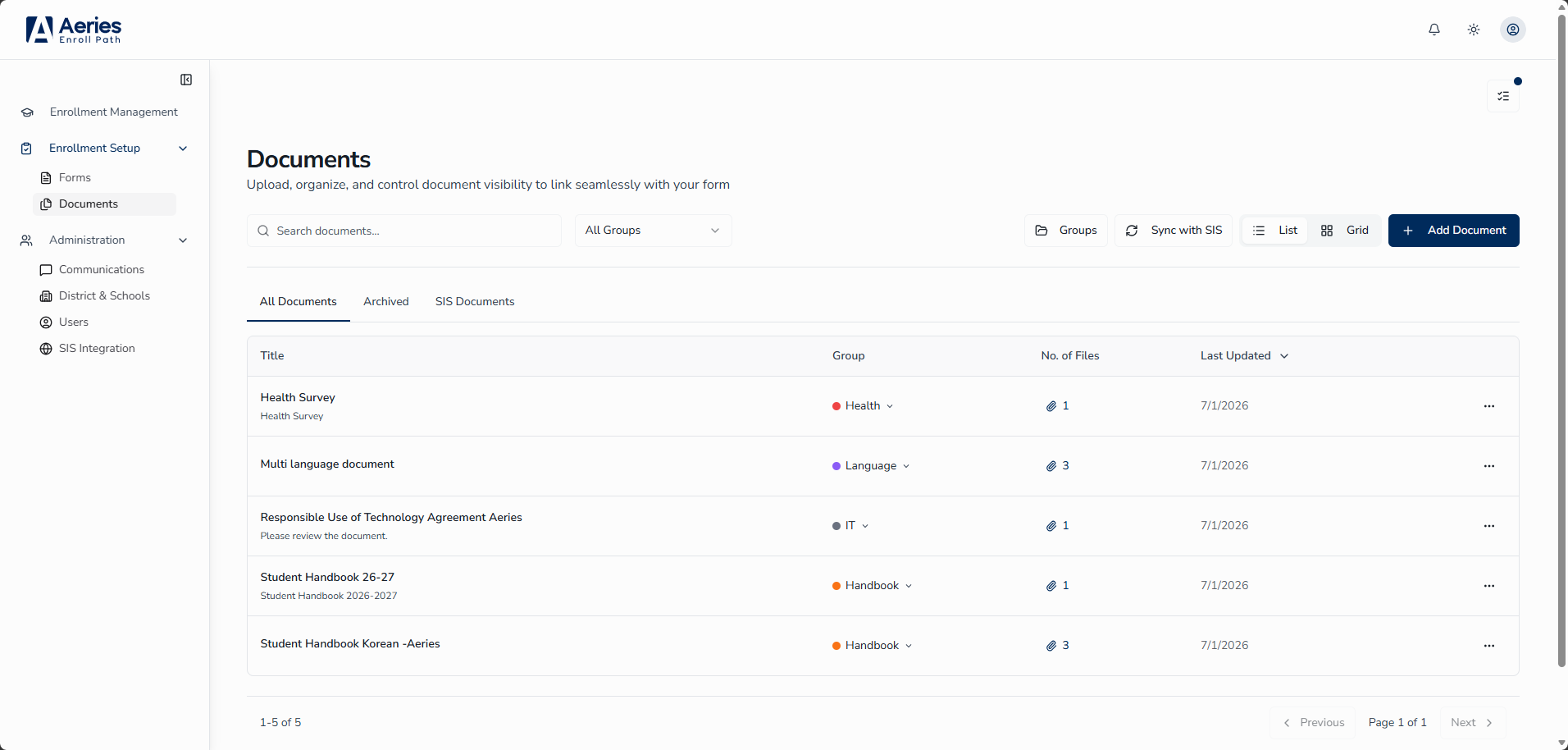
Task: Change Health group for Health Survey
Action: (863, 406)
